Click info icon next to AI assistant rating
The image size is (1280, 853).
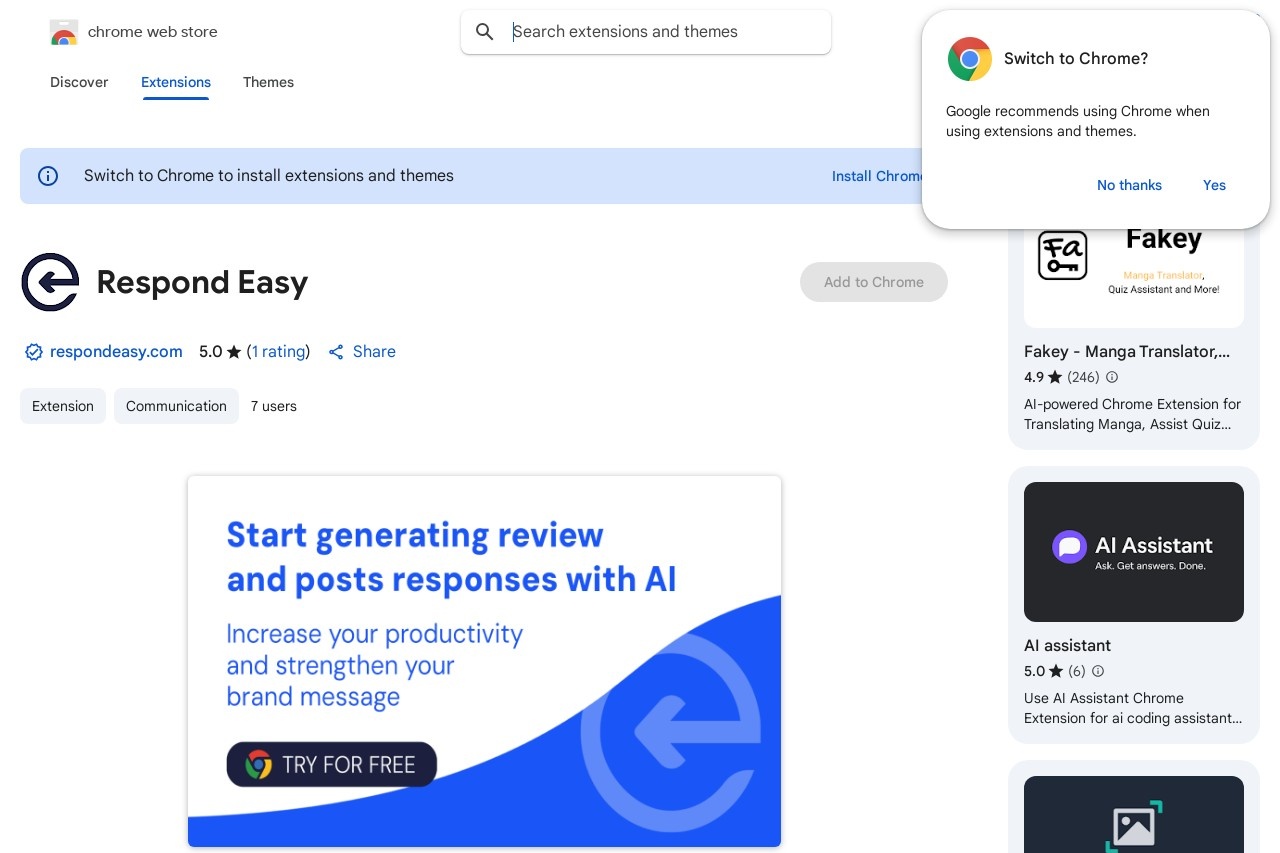pos(1098,671)
